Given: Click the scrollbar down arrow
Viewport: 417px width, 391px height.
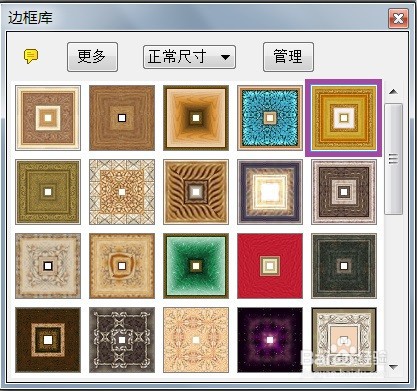Looking at the screenshot, I should (x=394, y=367).
